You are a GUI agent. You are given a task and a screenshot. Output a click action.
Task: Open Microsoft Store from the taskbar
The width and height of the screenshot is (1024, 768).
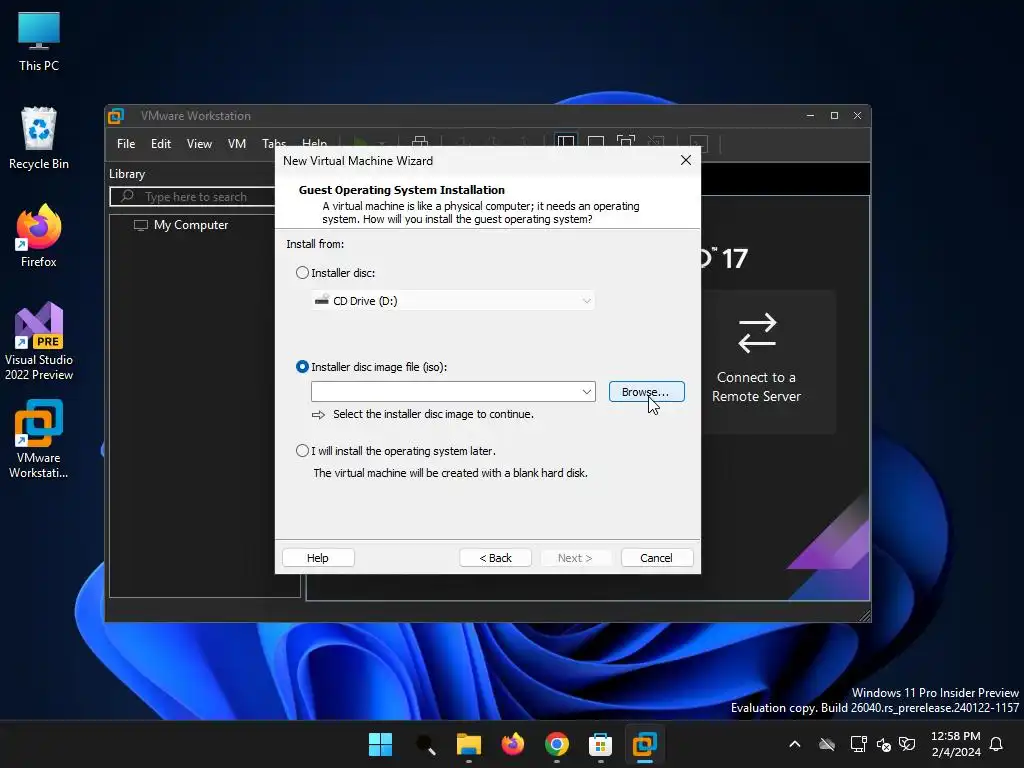click(x=600, y=744)
